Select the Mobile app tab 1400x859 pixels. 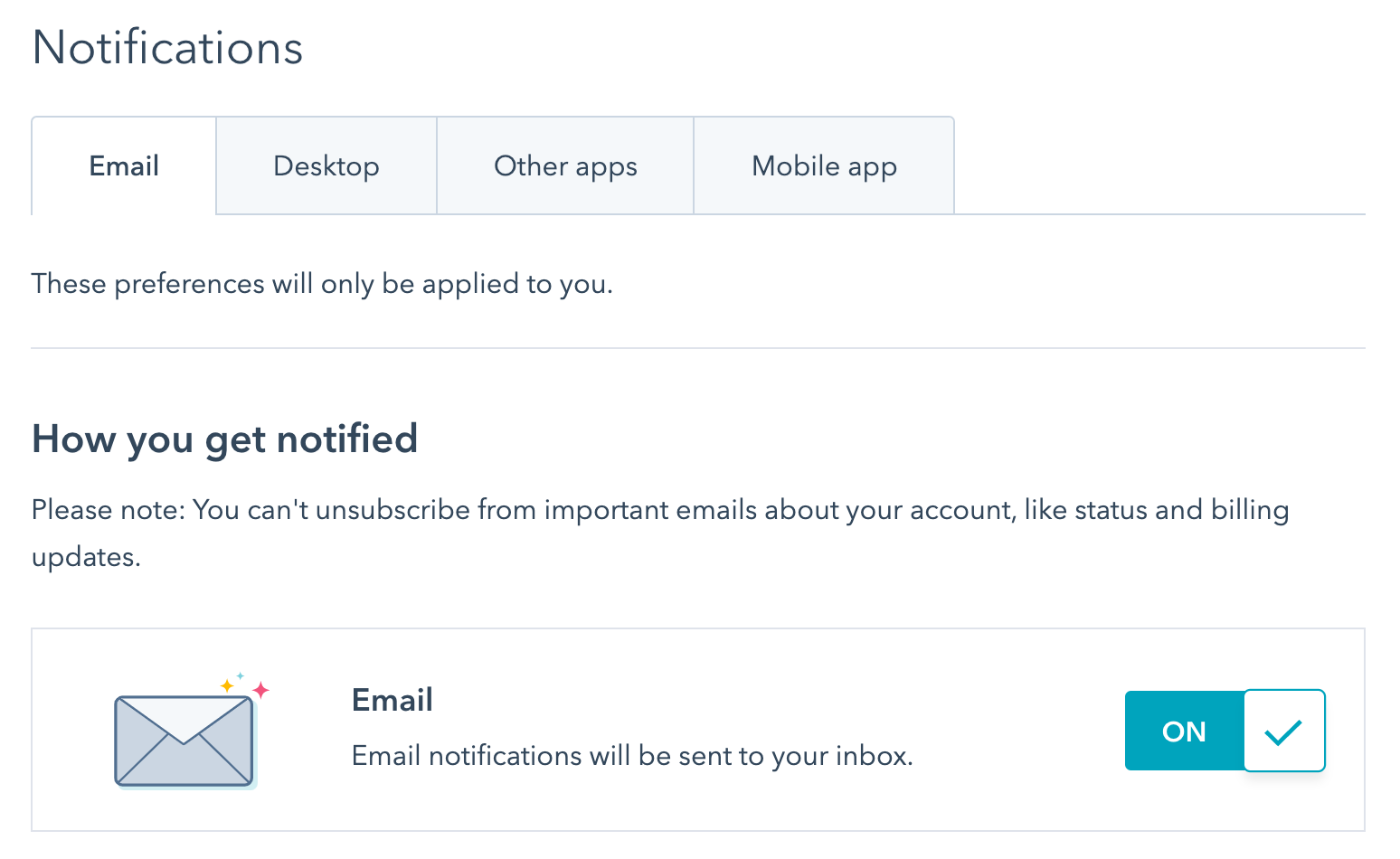point(823,165)
